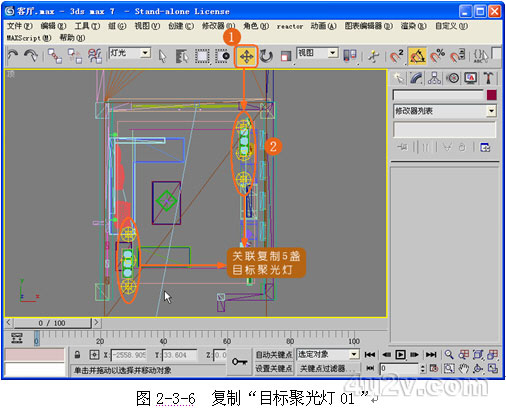
Task: Expand the 修改器列表 modifier list dropdown
Action: pos(491,111)
